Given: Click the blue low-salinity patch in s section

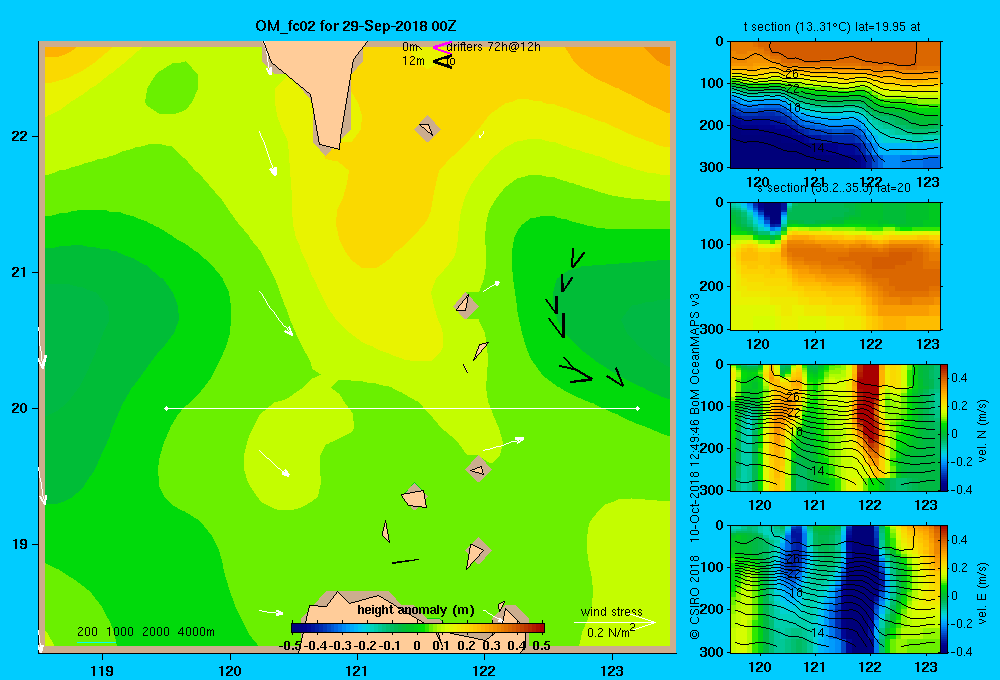Looking at the screenshot, I should tap(770, 216).
